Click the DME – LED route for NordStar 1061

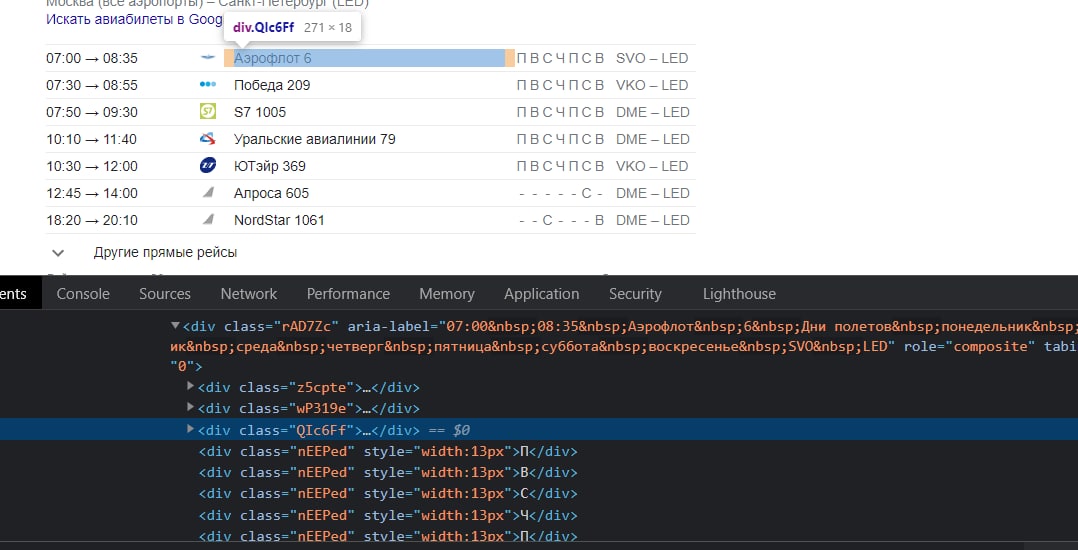[652, 220]
